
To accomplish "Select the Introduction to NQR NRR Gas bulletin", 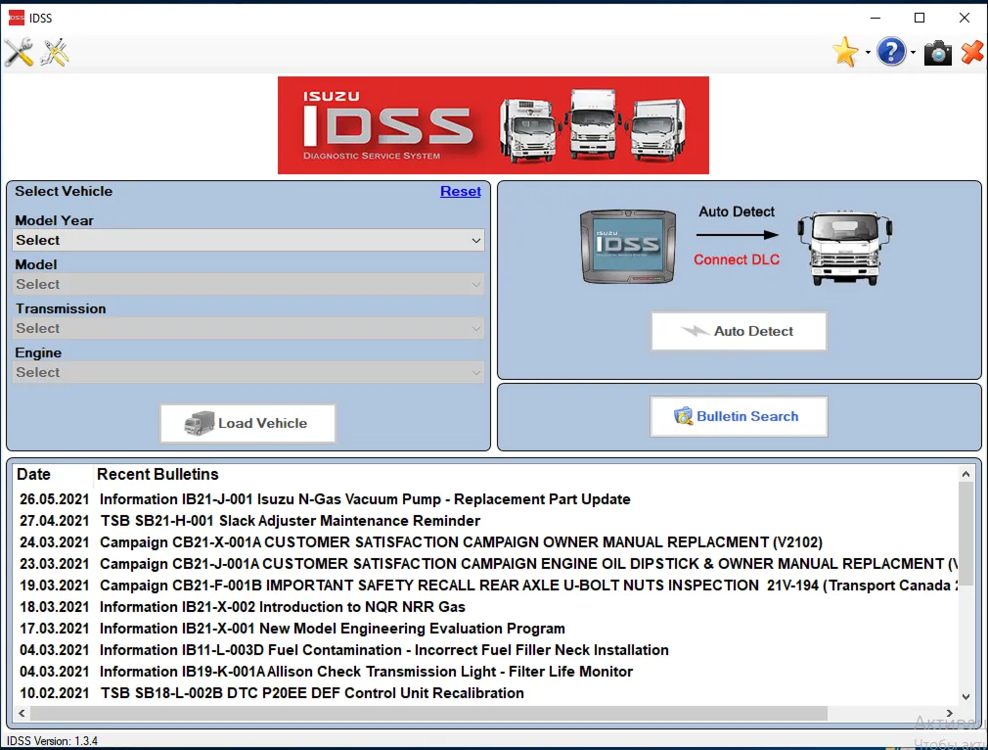I will pyautogui.click(x=282, y=607).
